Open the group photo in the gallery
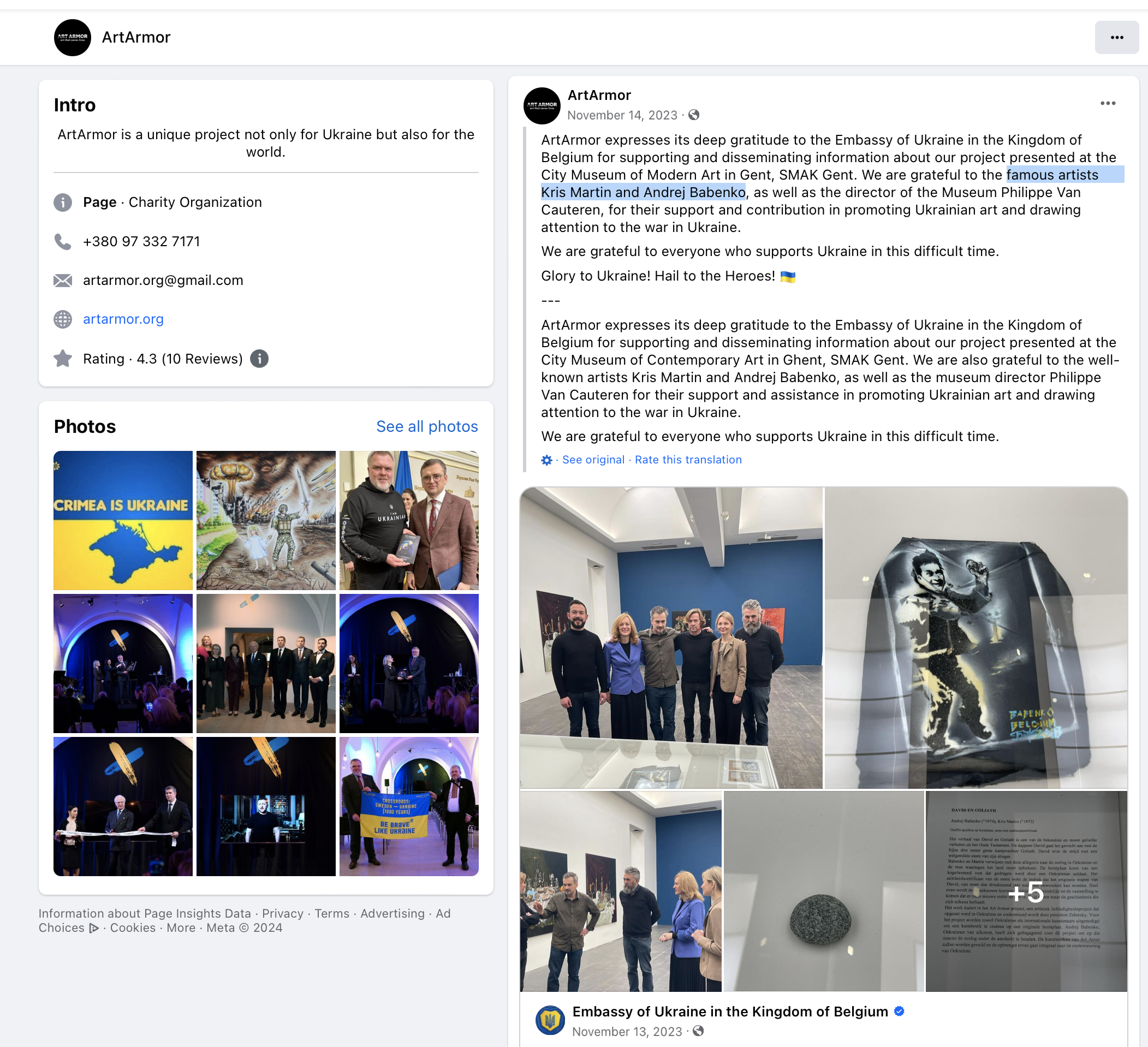Image resolution: width=1148 pixels, height=1047 pixels. 671,638
